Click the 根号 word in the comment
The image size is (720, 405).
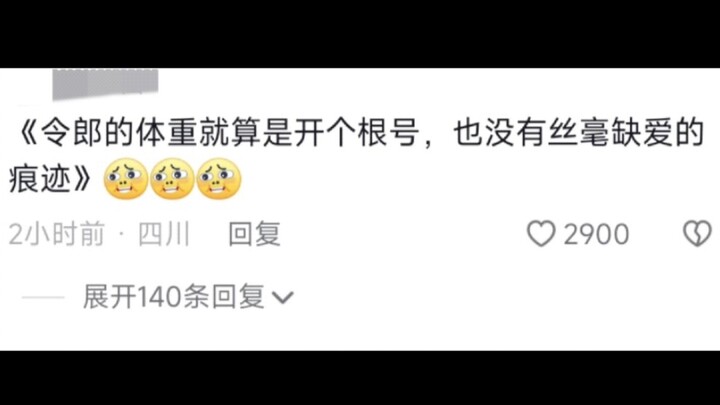[x=388, y=132]
